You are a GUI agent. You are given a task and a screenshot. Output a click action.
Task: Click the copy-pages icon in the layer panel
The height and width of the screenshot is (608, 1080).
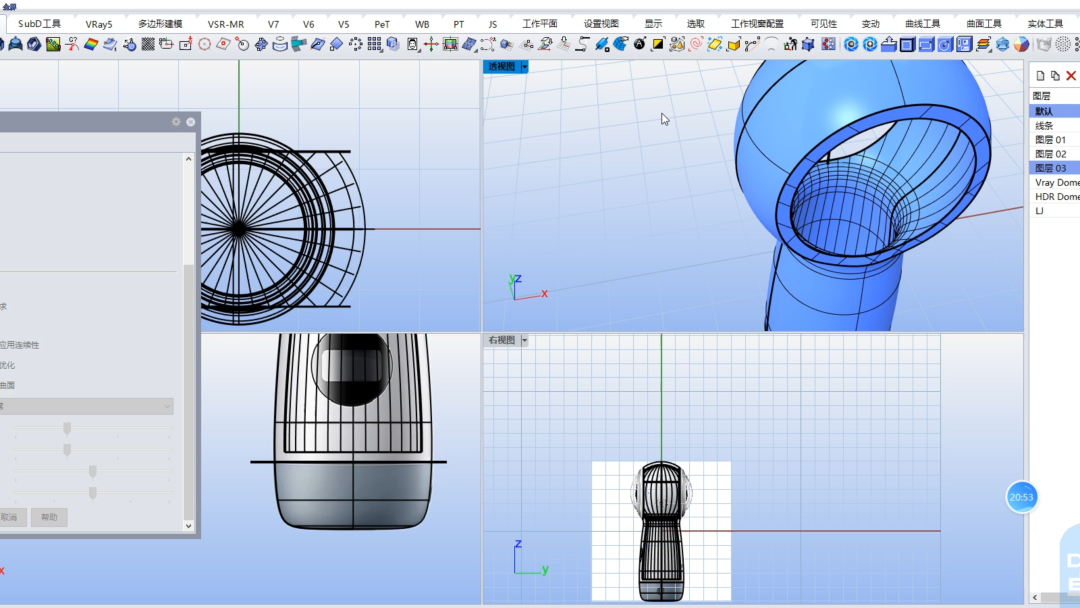point(1055,76)
